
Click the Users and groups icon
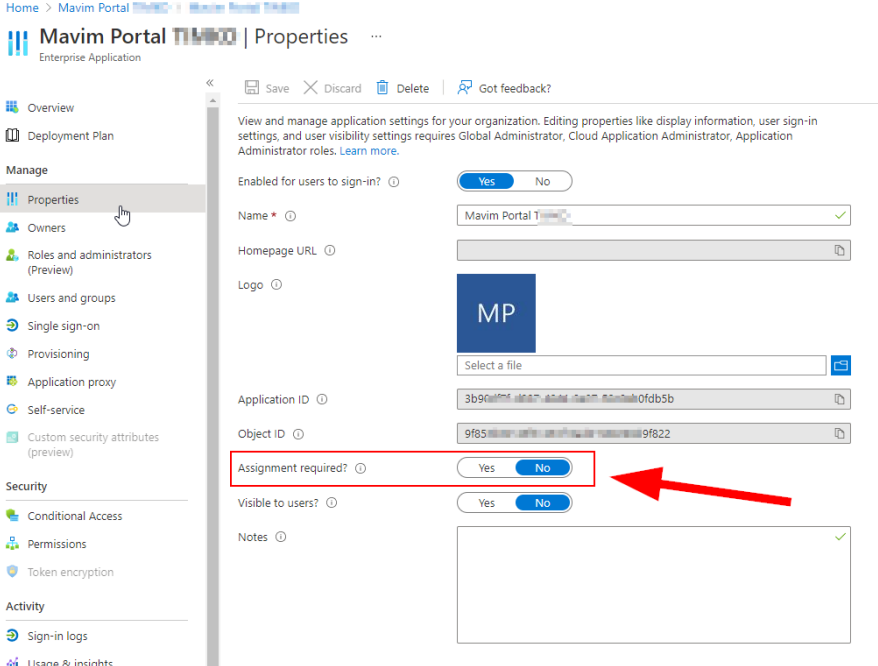click(x=12, y=297)
